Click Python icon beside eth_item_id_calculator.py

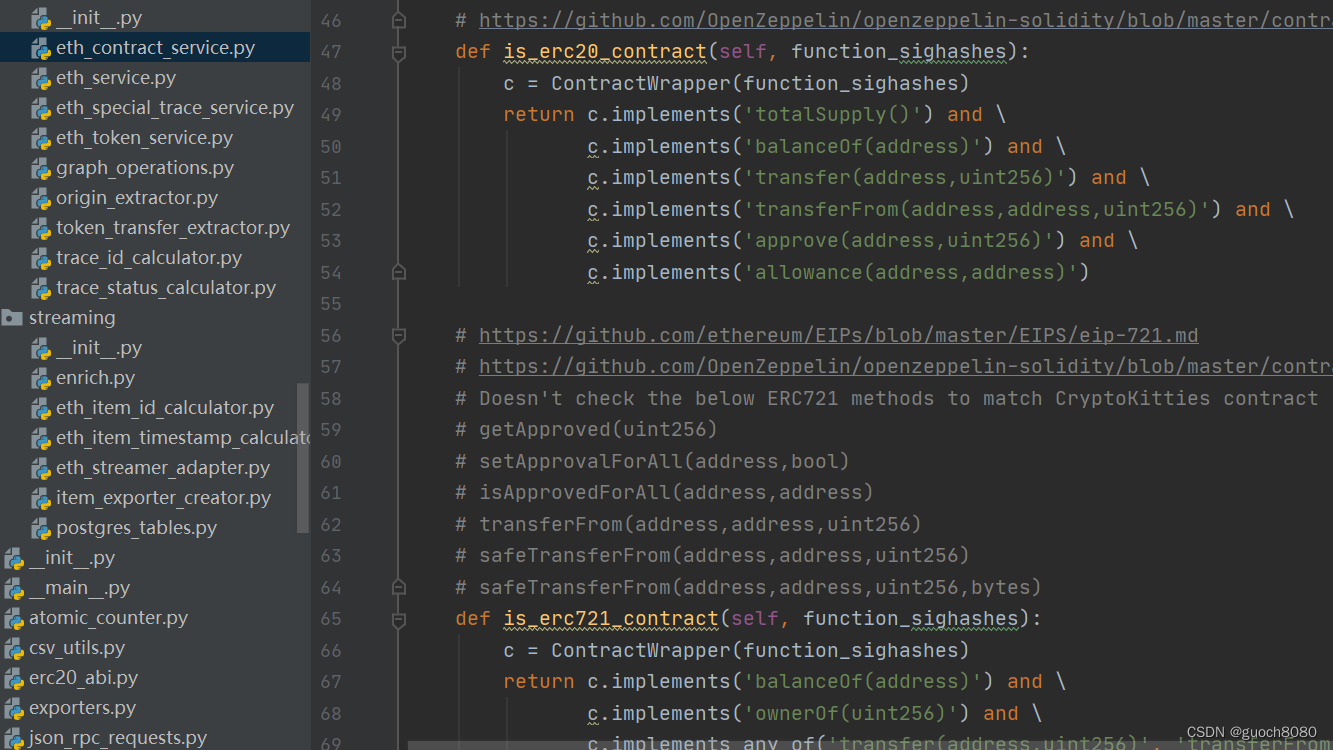(x=41, y=408)
